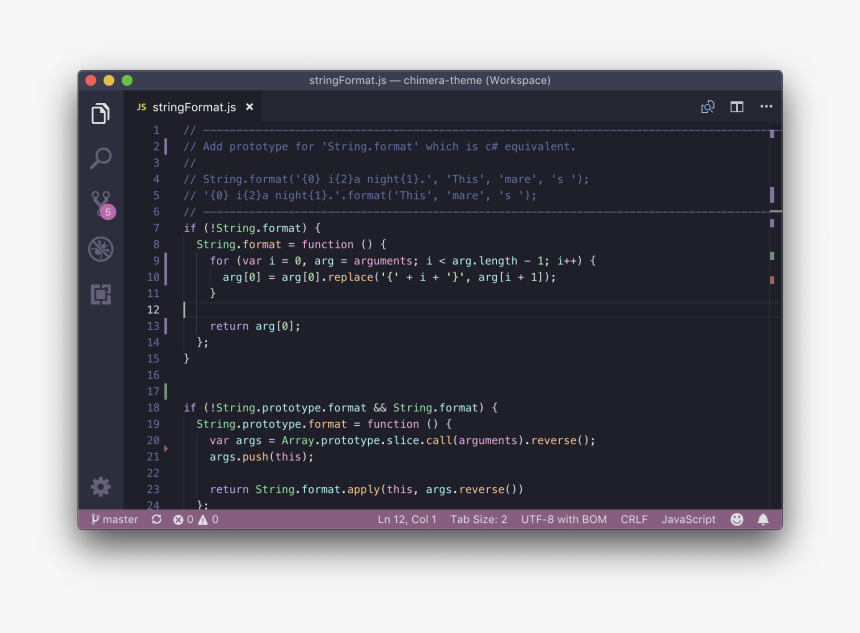Close the window with the red button
Screen dimensions: 860x633
[91, 81]
